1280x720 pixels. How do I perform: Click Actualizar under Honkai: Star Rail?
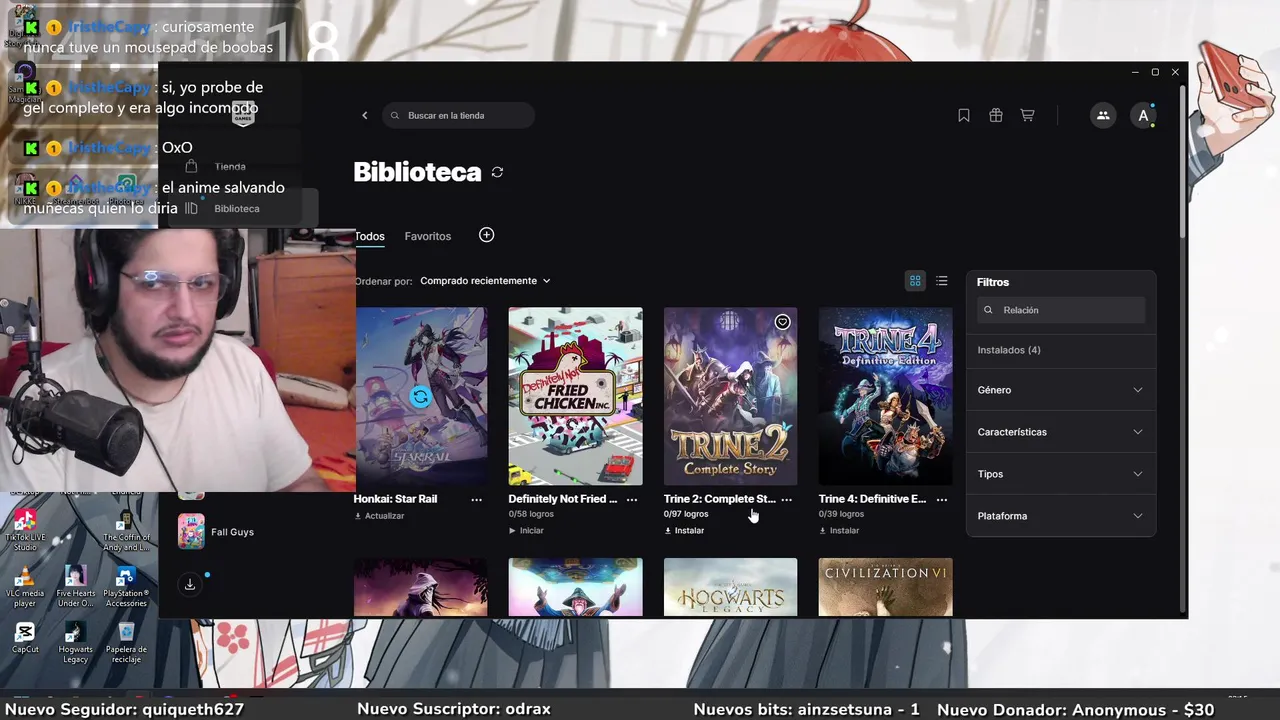pos(379,516)
